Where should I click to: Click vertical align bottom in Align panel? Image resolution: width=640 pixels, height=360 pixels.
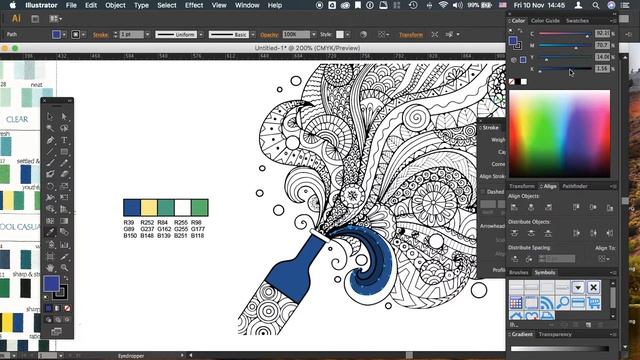[x=610, y=207]
